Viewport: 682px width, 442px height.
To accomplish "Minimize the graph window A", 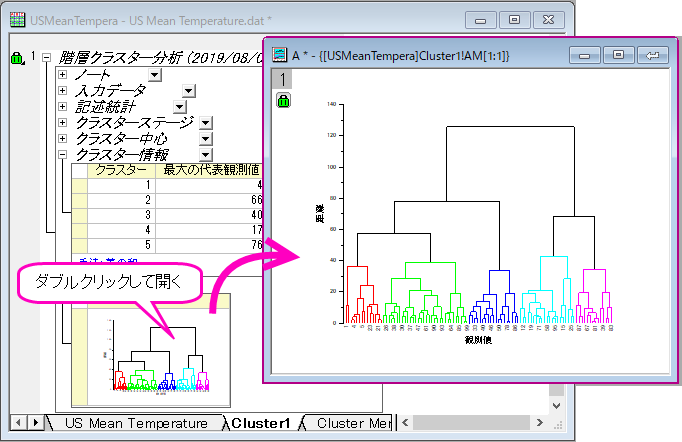I will (585, 56).
